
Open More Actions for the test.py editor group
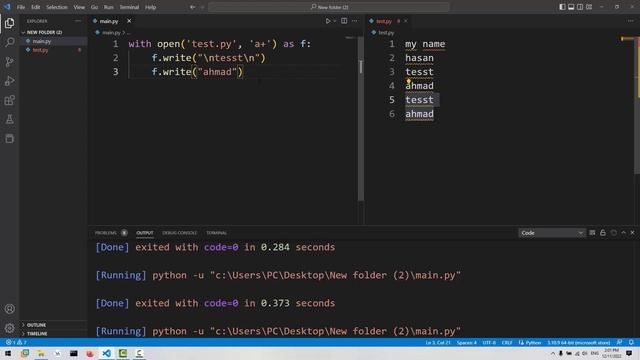631,21
